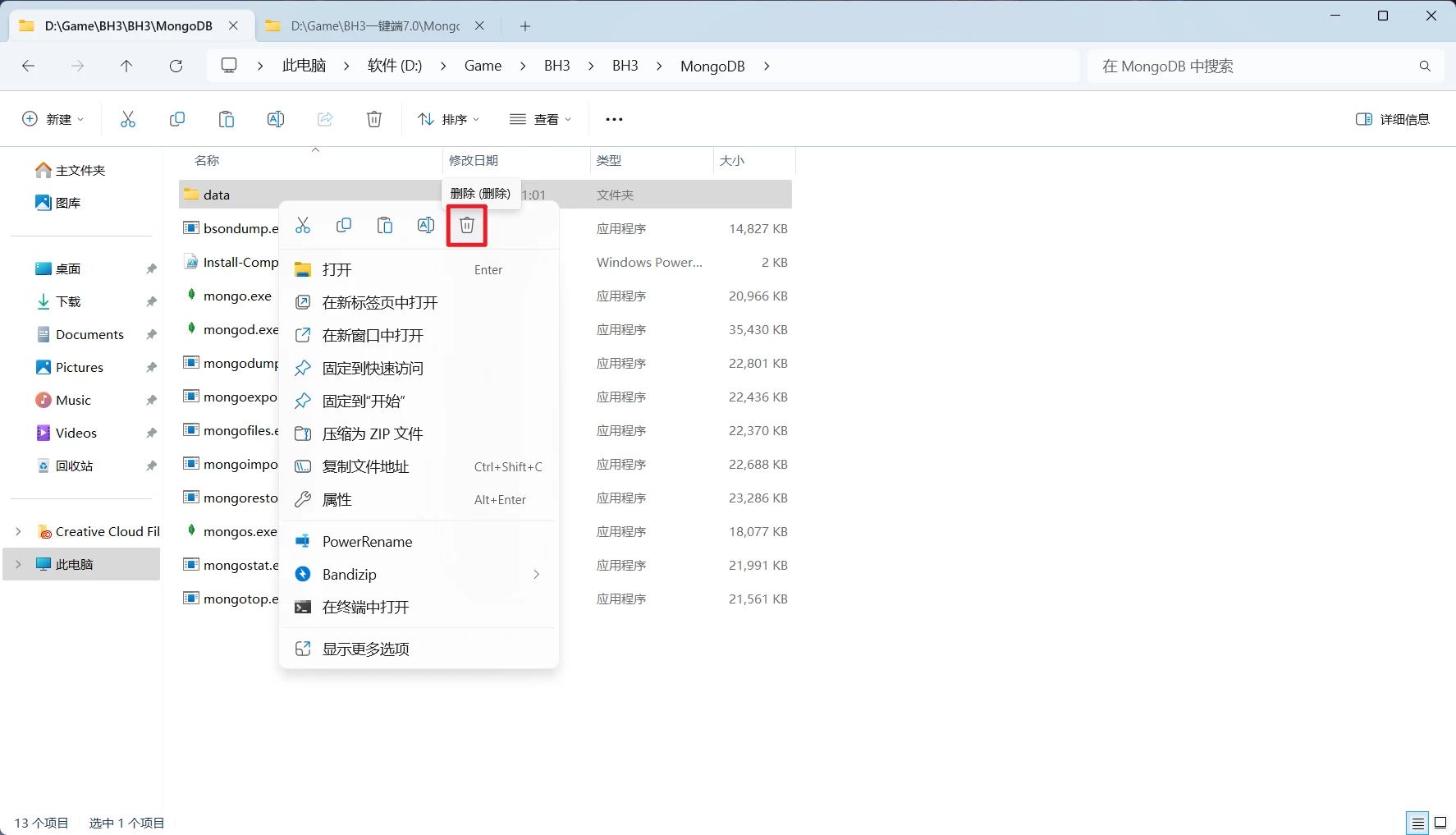
Task: Switch to details view in the status bar
Action: [1417, 823]
